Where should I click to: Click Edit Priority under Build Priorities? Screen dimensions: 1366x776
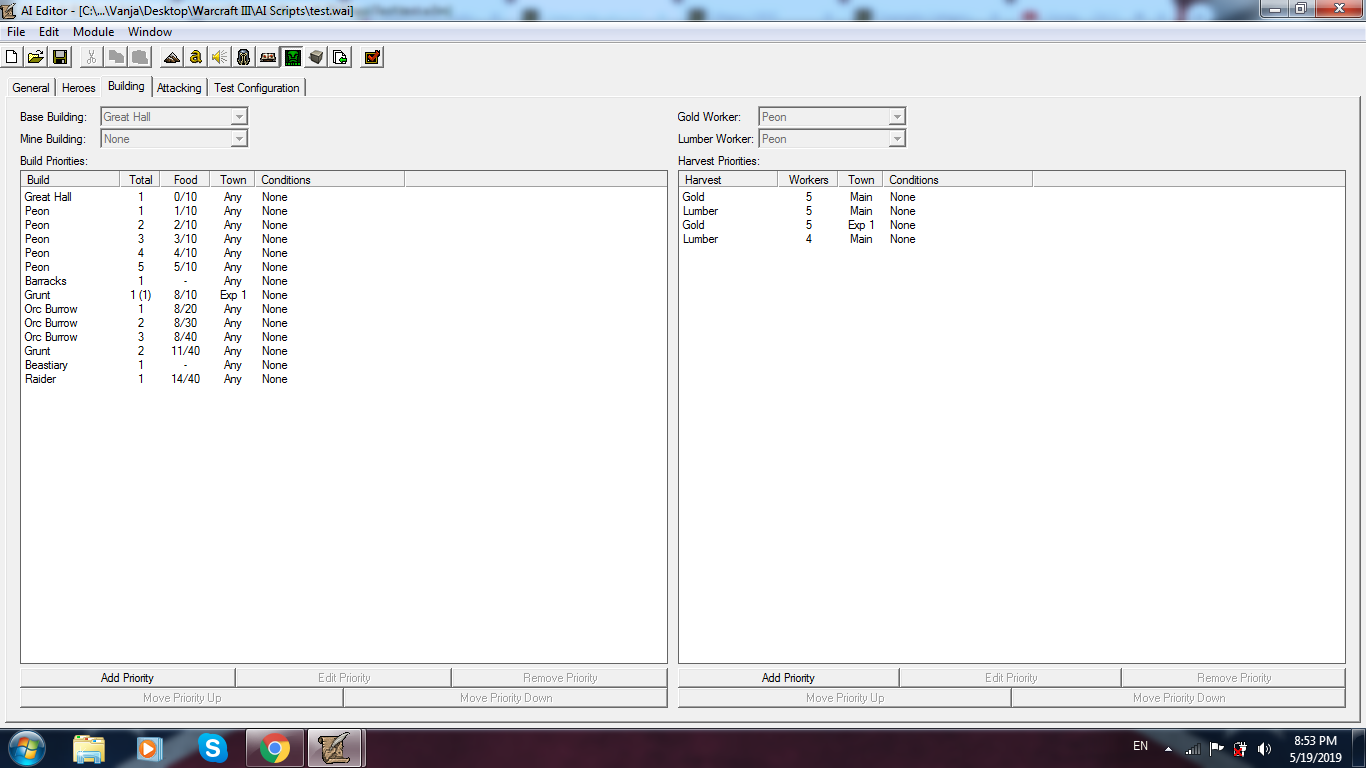344,678
